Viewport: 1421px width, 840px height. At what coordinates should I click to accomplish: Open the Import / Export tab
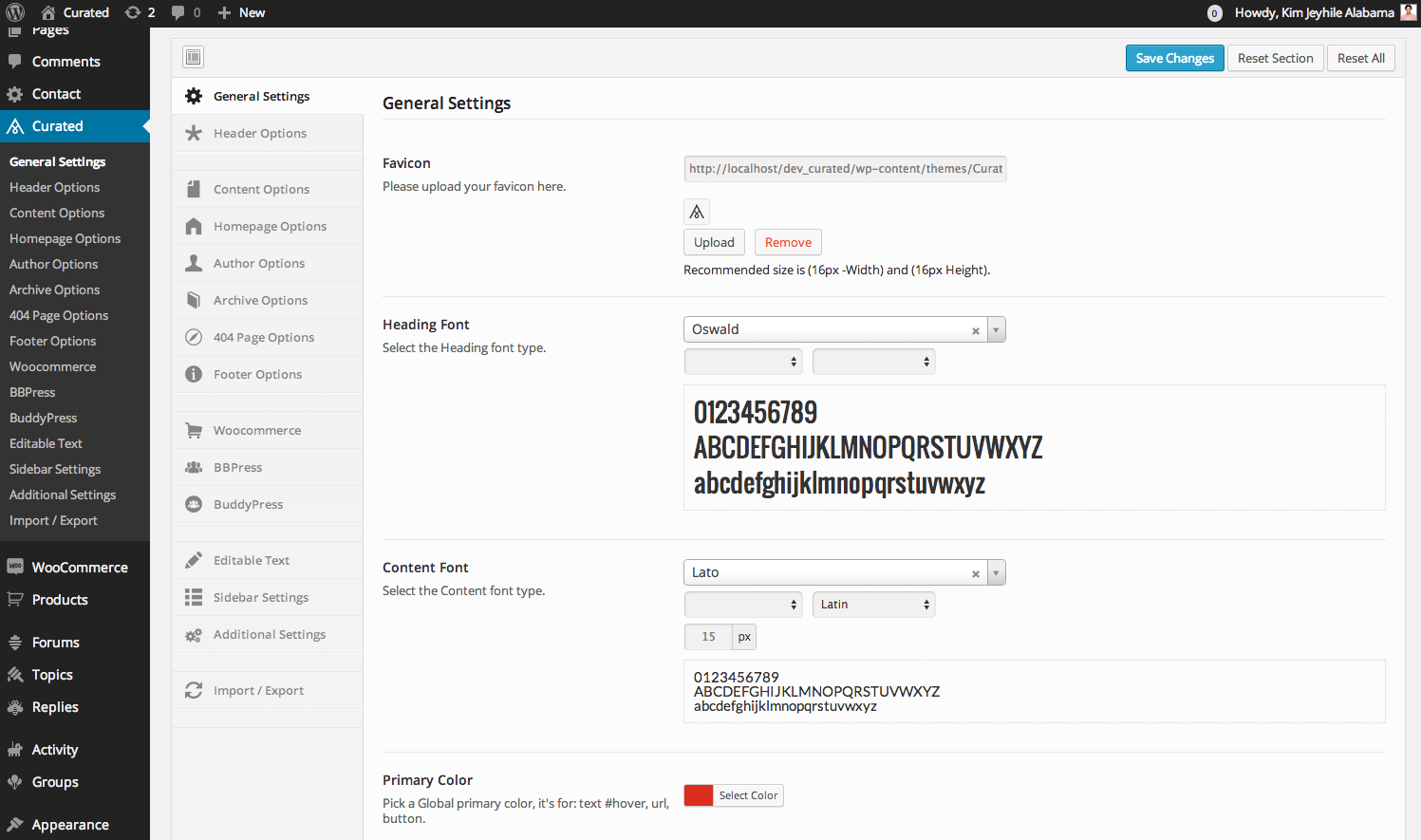268,690
